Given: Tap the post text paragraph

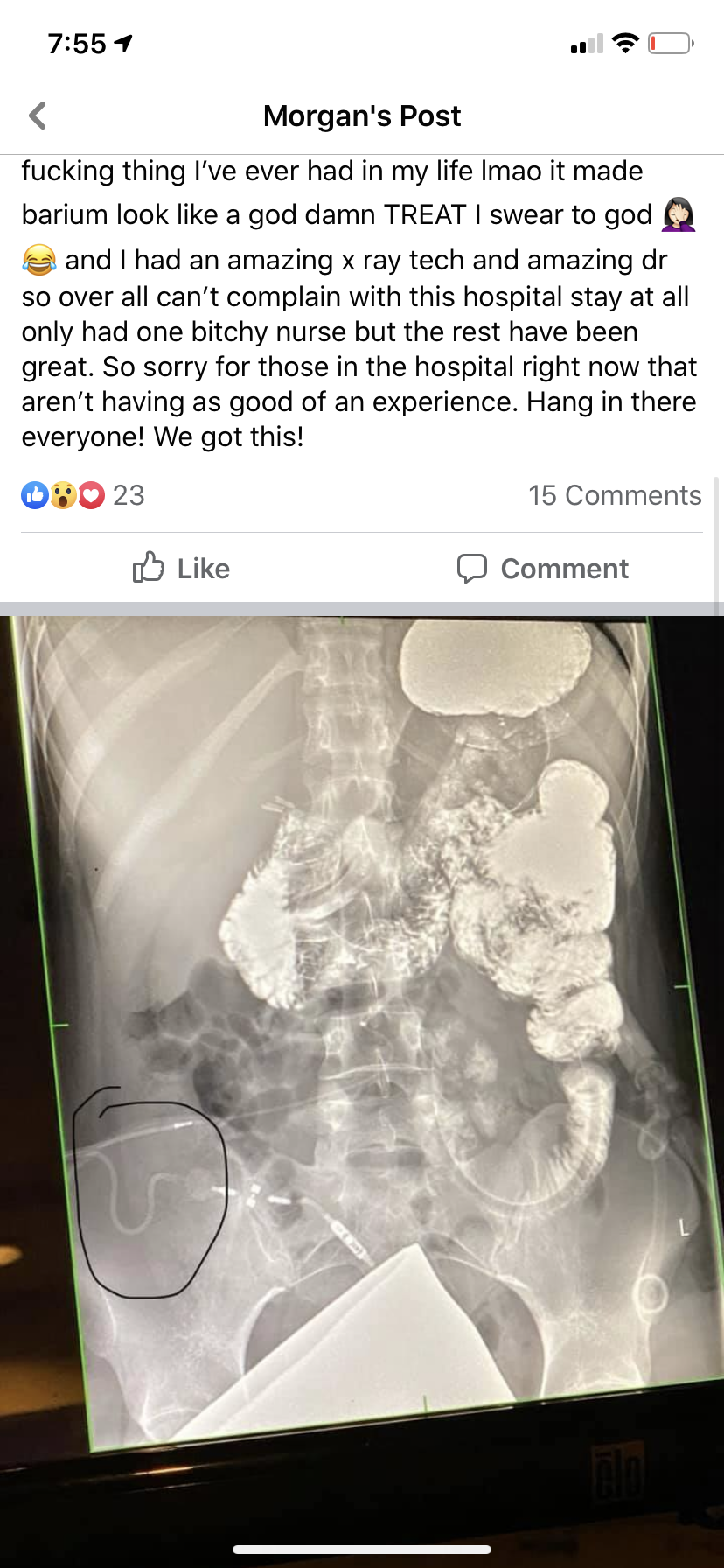Looking at the screenshot, I should 360,304.
